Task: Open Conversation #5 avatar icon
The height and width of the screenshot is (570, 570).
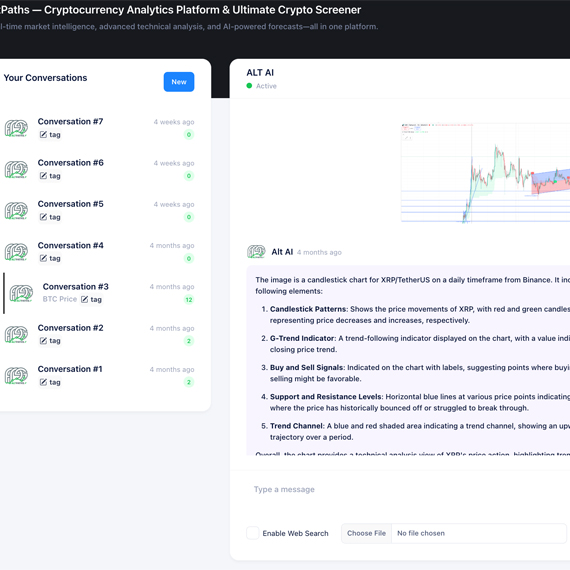Action: pyautogui.click(x=16, y=210)
